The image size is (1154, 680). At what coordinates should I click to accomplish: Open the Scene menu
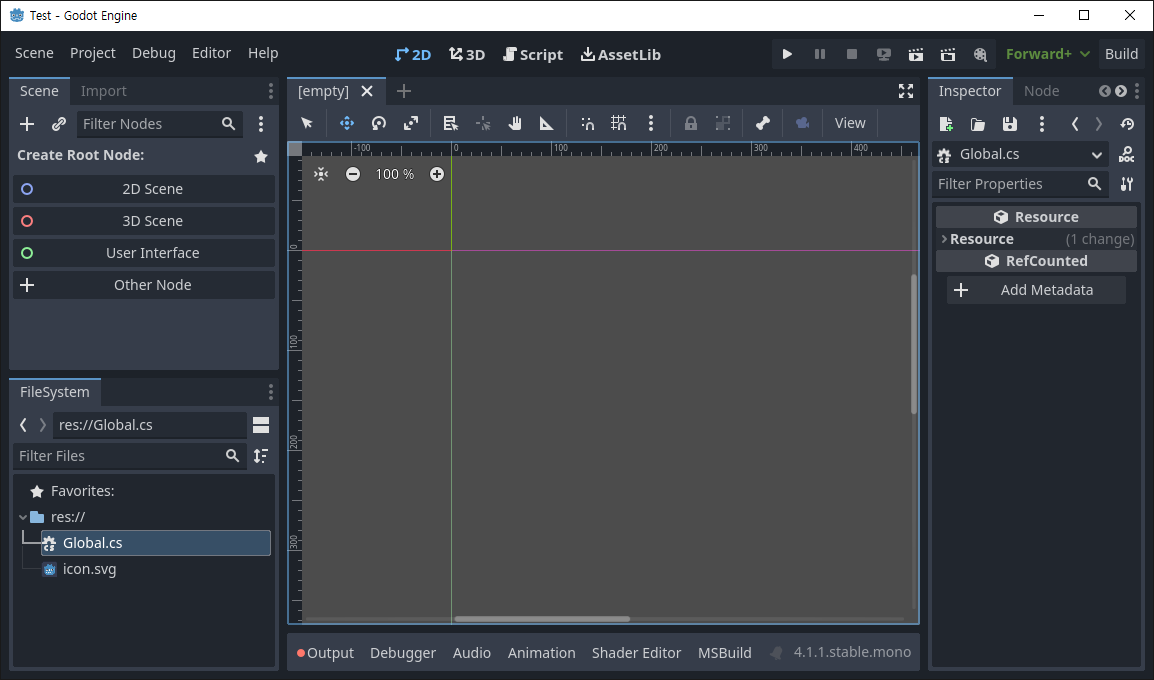[34, 53]
